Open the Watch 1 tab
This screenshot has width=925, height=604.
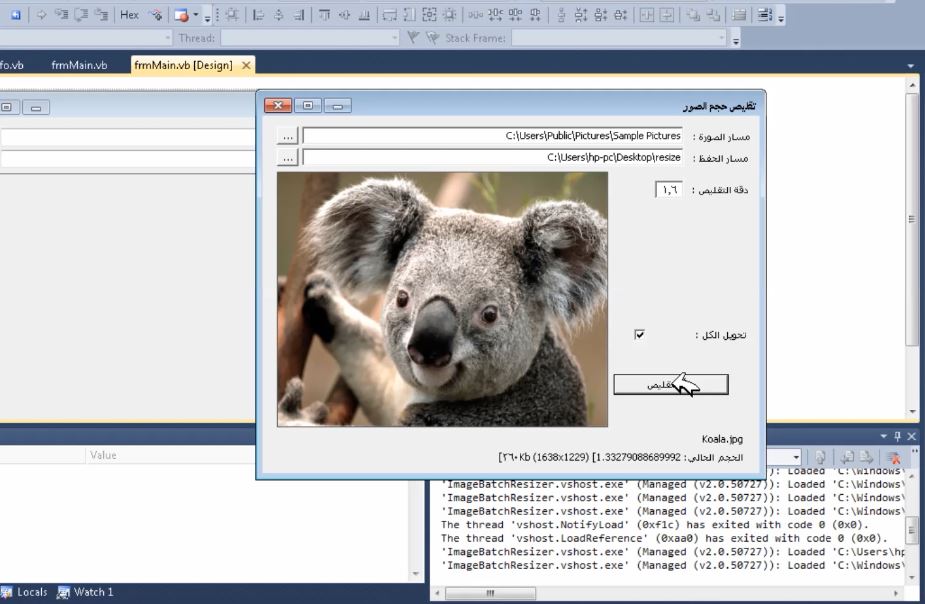(85, 592)
